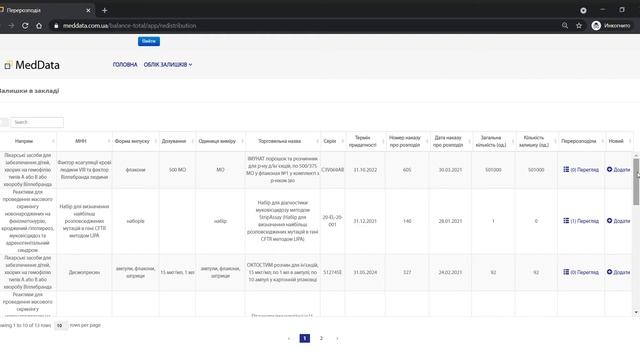Open a new browser tab

(104, 10)
